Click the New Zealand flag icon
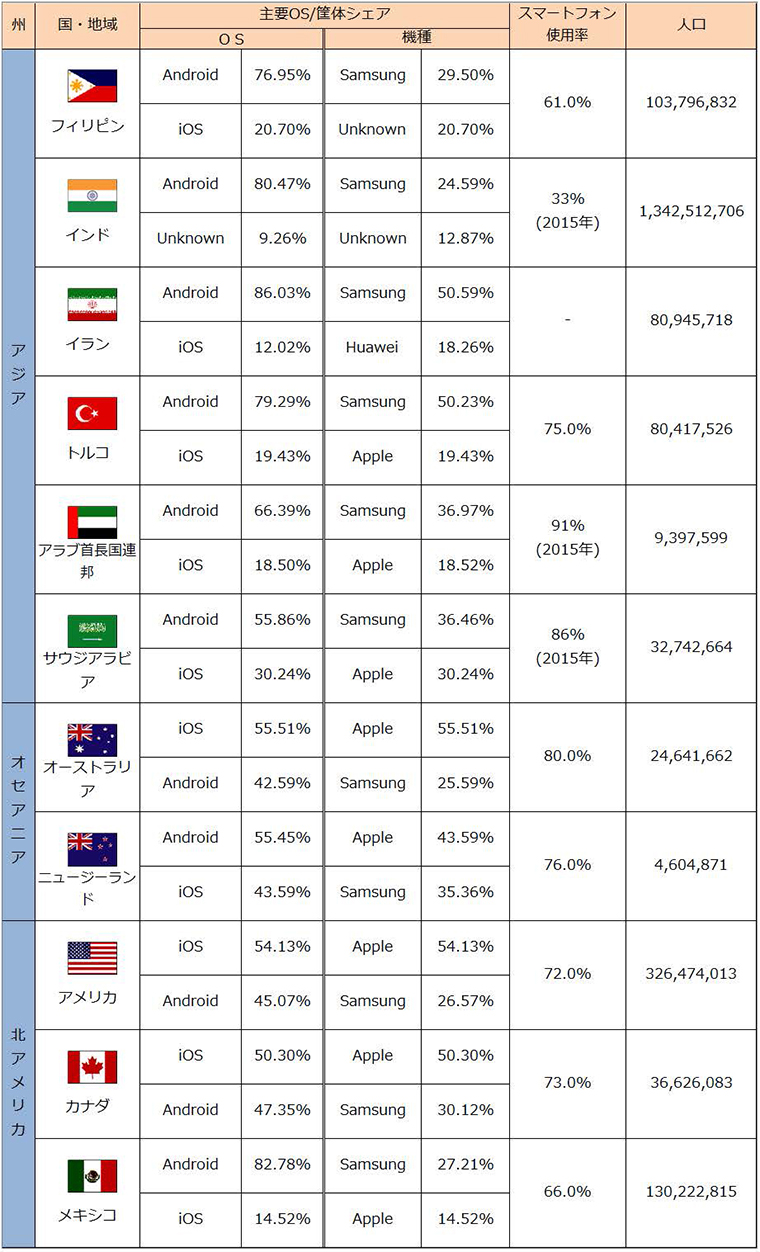This screenshot has width=760, height=1252. click(92, 849)
